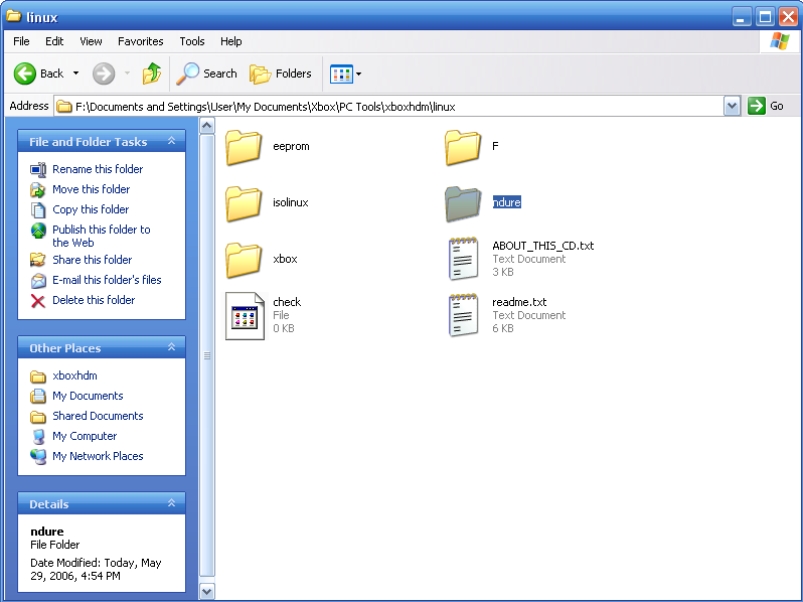Select the check file icon
803x602 pixels.
click(x=244, y=315)
